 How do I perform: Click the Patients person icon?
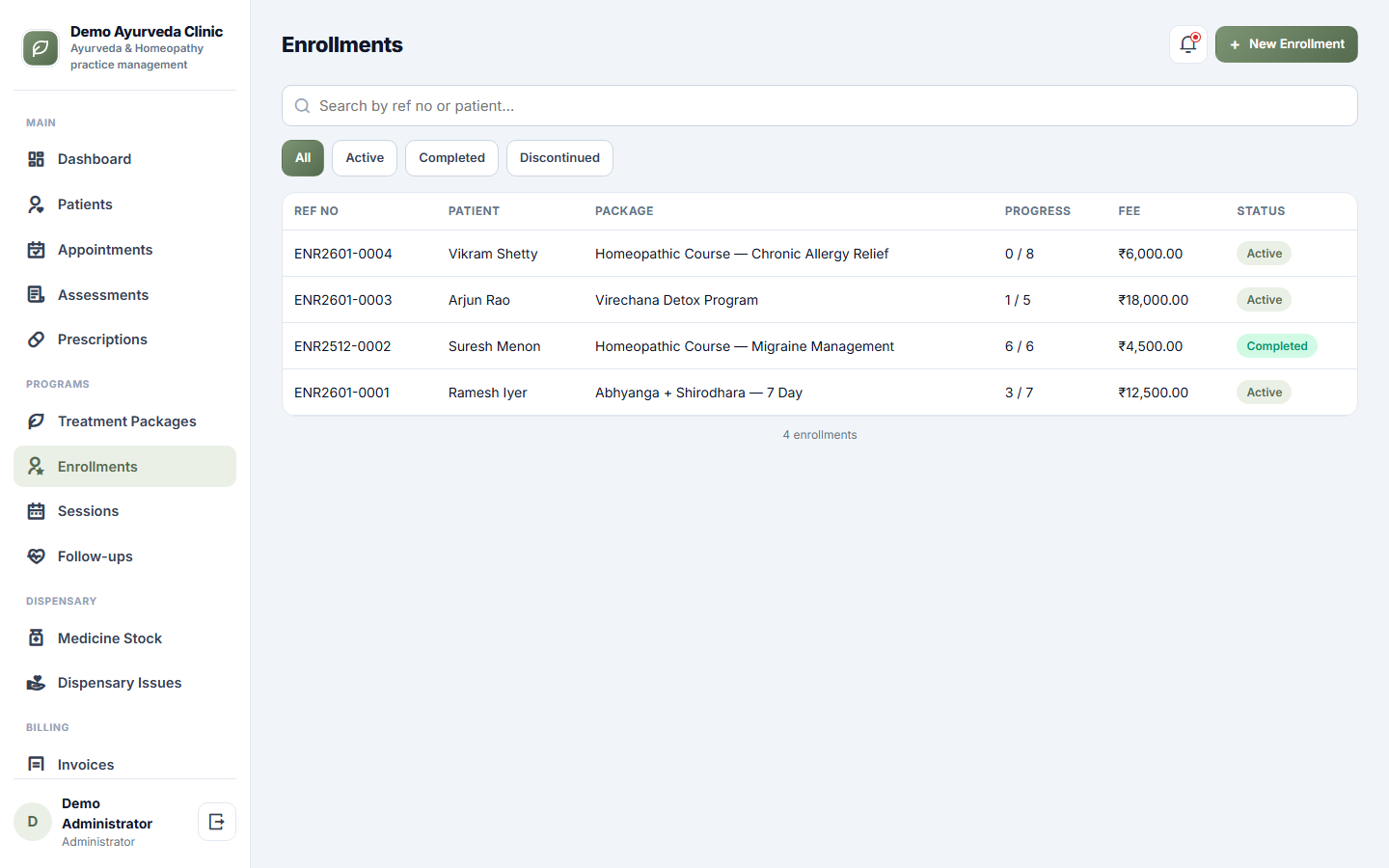[36, 204]
